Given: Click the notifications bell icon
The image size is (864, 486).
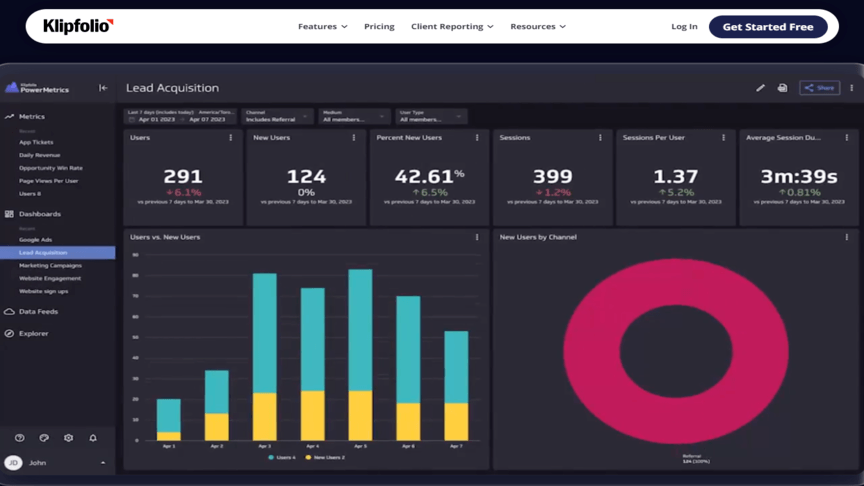Looking at the screenshot, I should (93, 438).
